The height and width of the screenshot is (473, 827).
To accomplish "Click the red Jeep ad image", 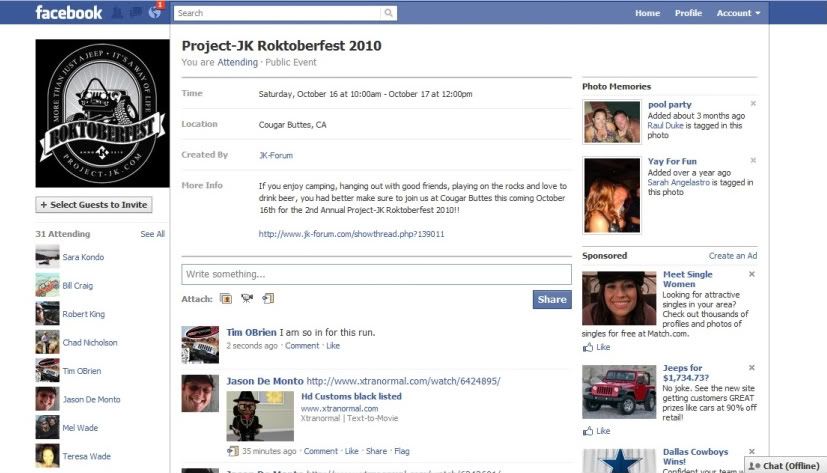I will tap(619, 392).
